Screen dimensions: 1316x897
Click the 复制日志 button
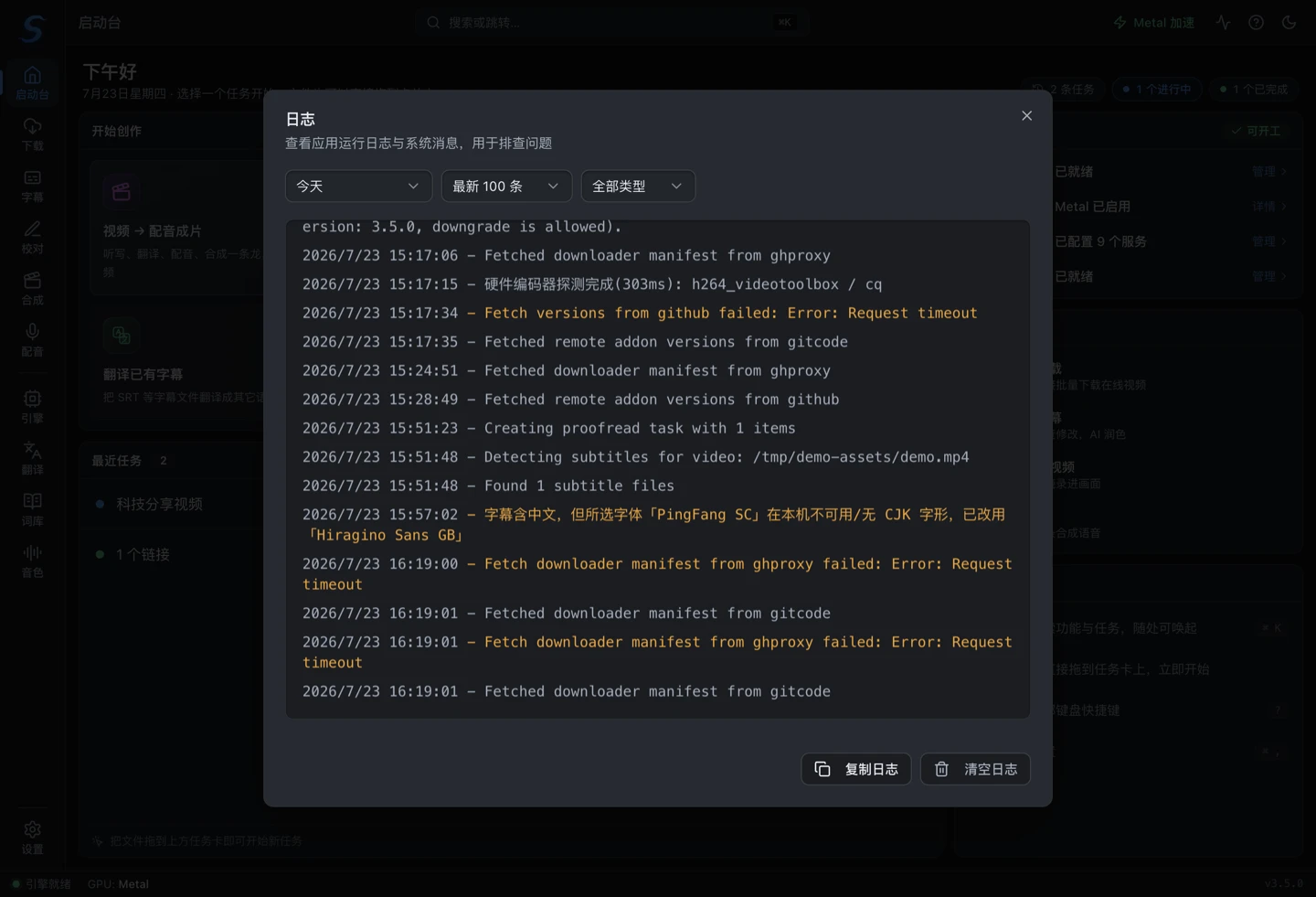(x=856, y=769)
